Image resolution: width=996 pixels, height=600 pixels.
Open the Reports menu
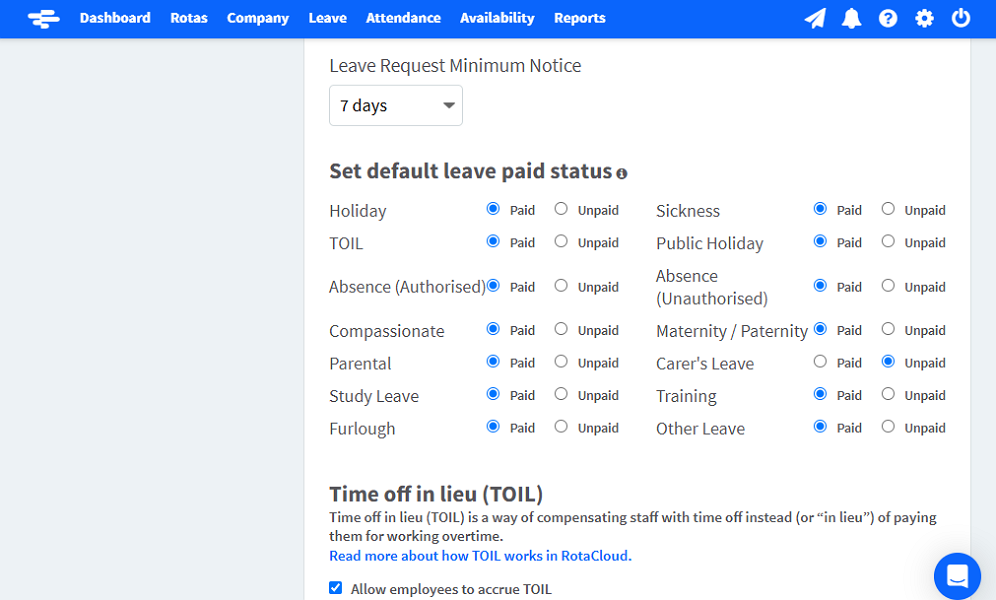(580, 18)
